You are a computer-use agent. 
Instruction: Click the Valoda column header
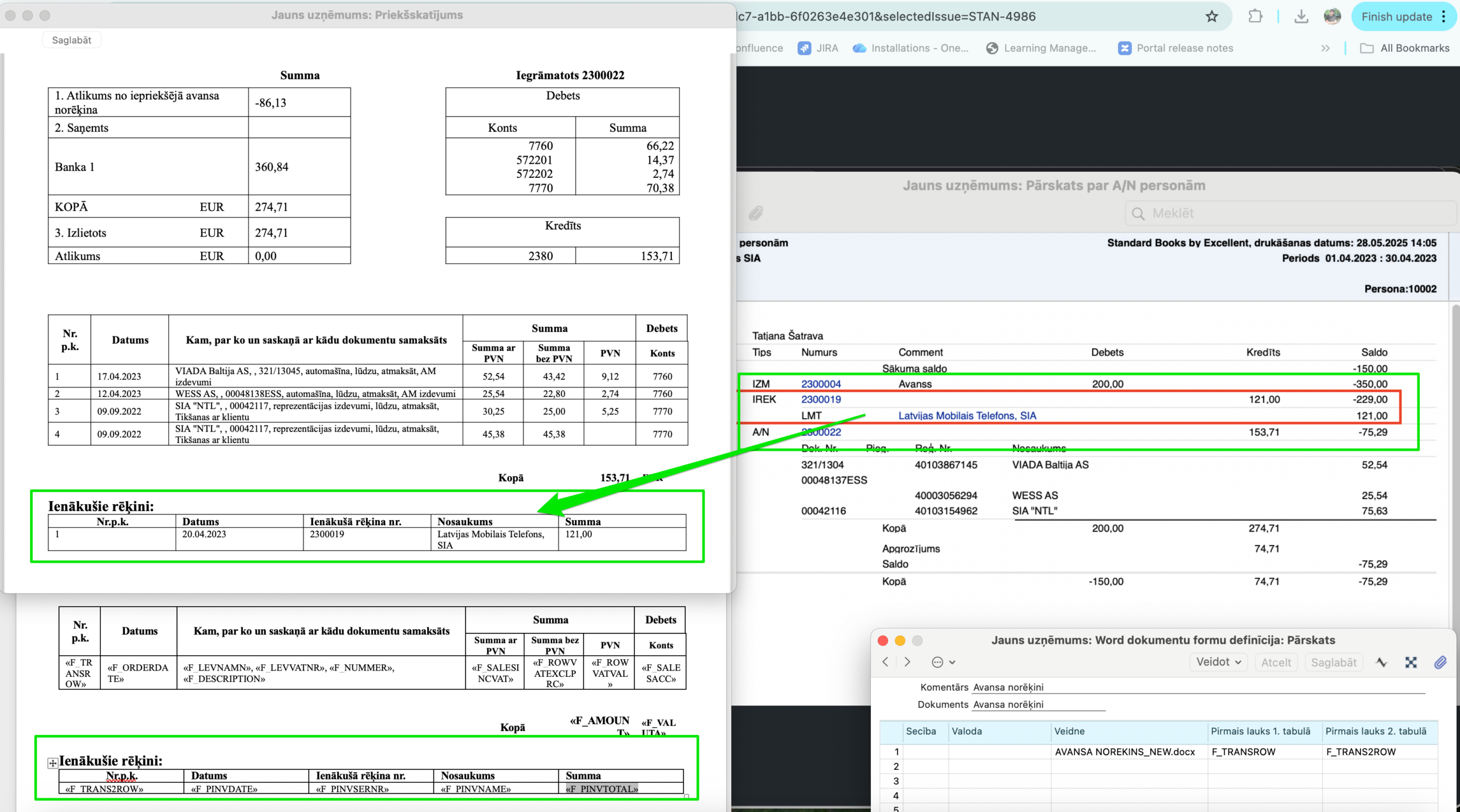1000,732
